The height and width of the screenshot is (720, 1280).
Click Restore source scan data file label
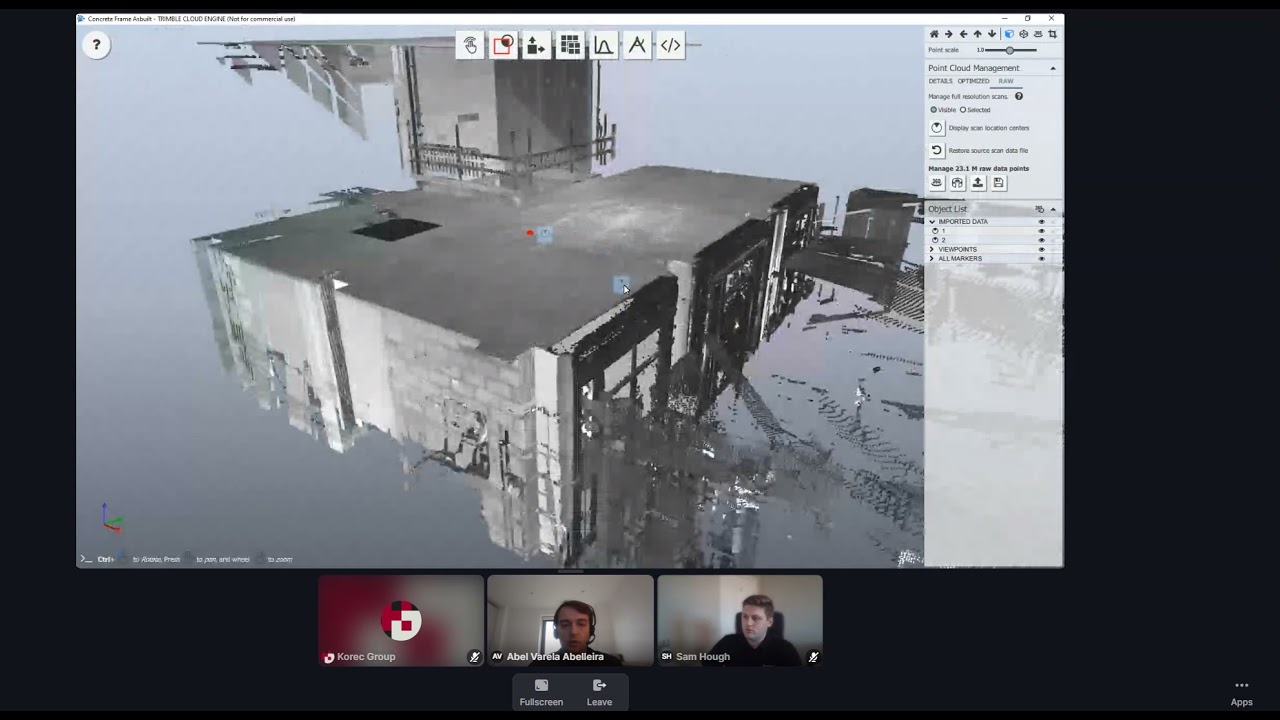click(988, 151)
